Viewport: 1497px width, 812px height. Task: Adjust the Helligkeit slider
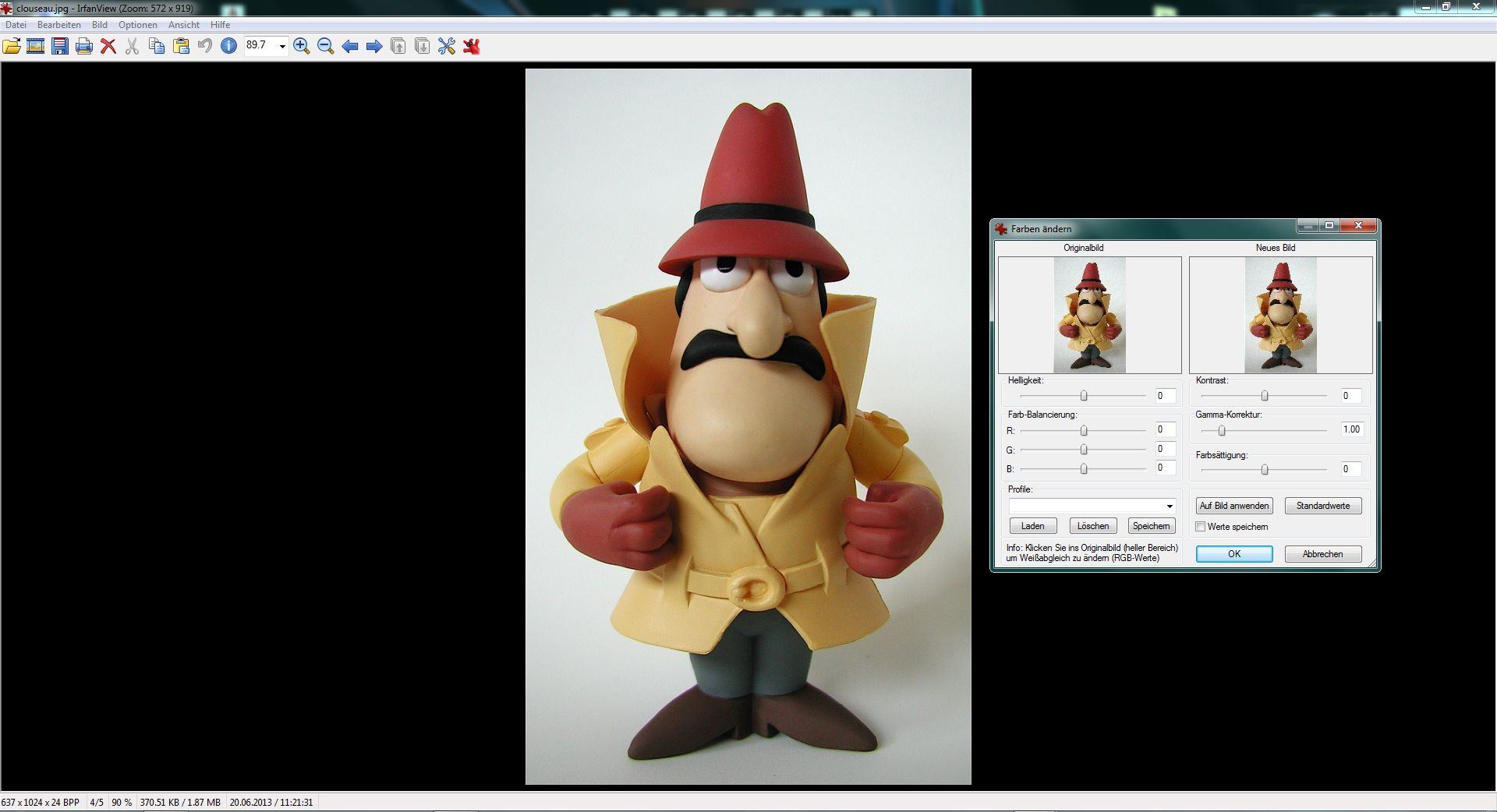click(1084, 396)
